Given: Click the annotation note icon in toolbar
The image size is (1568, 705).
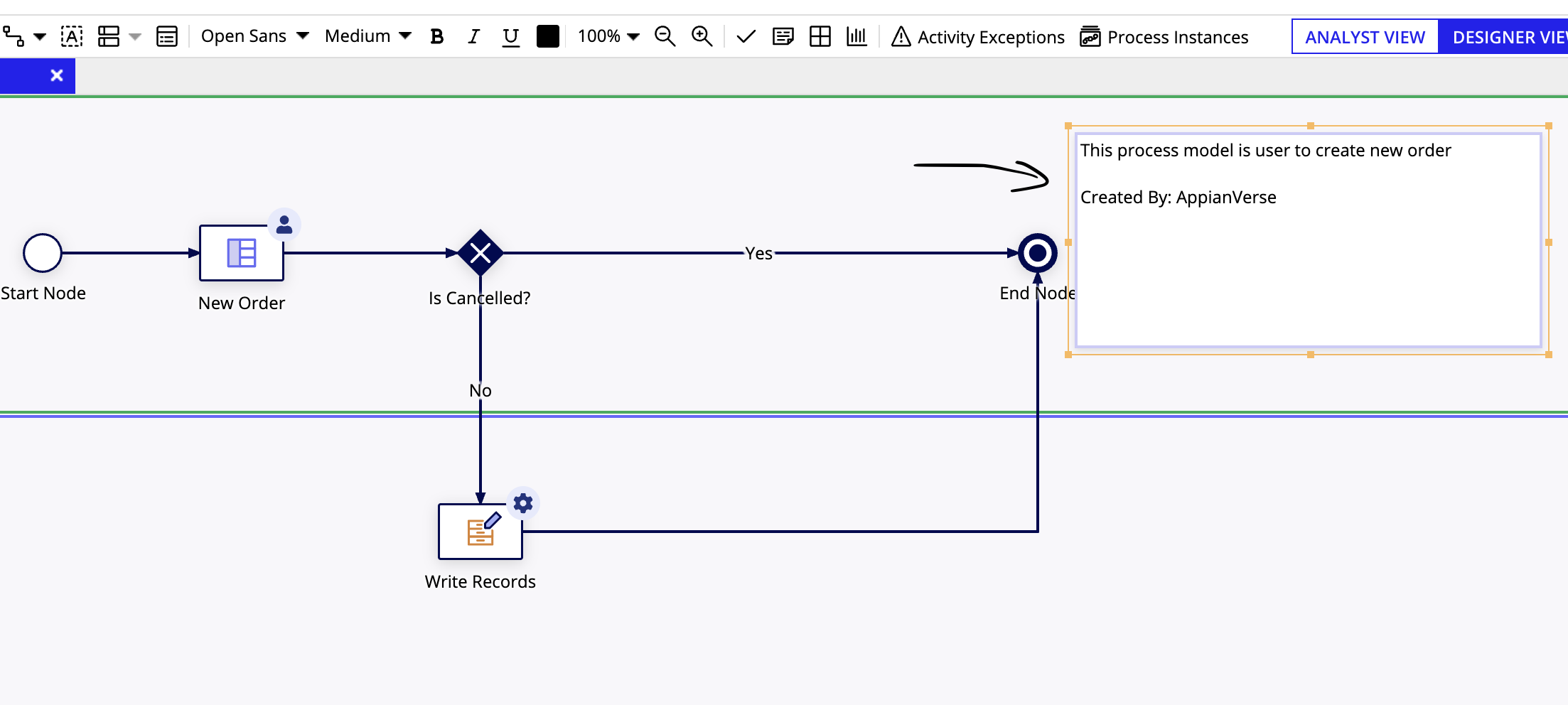Looking at the screenshot, I should [x=783, y=36].
